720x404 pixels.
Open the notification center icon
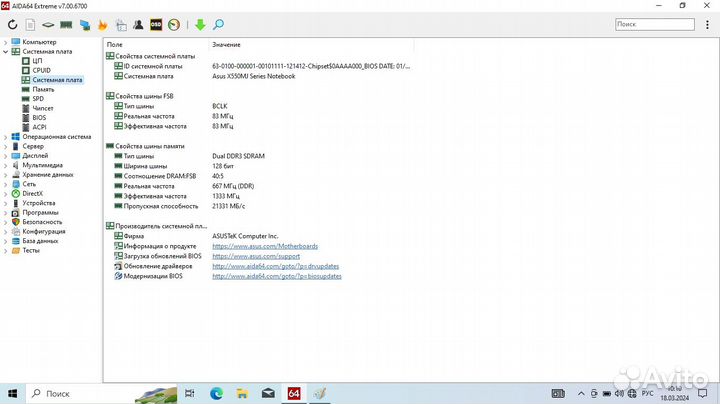pyautogui.click(x=703, y=393)
